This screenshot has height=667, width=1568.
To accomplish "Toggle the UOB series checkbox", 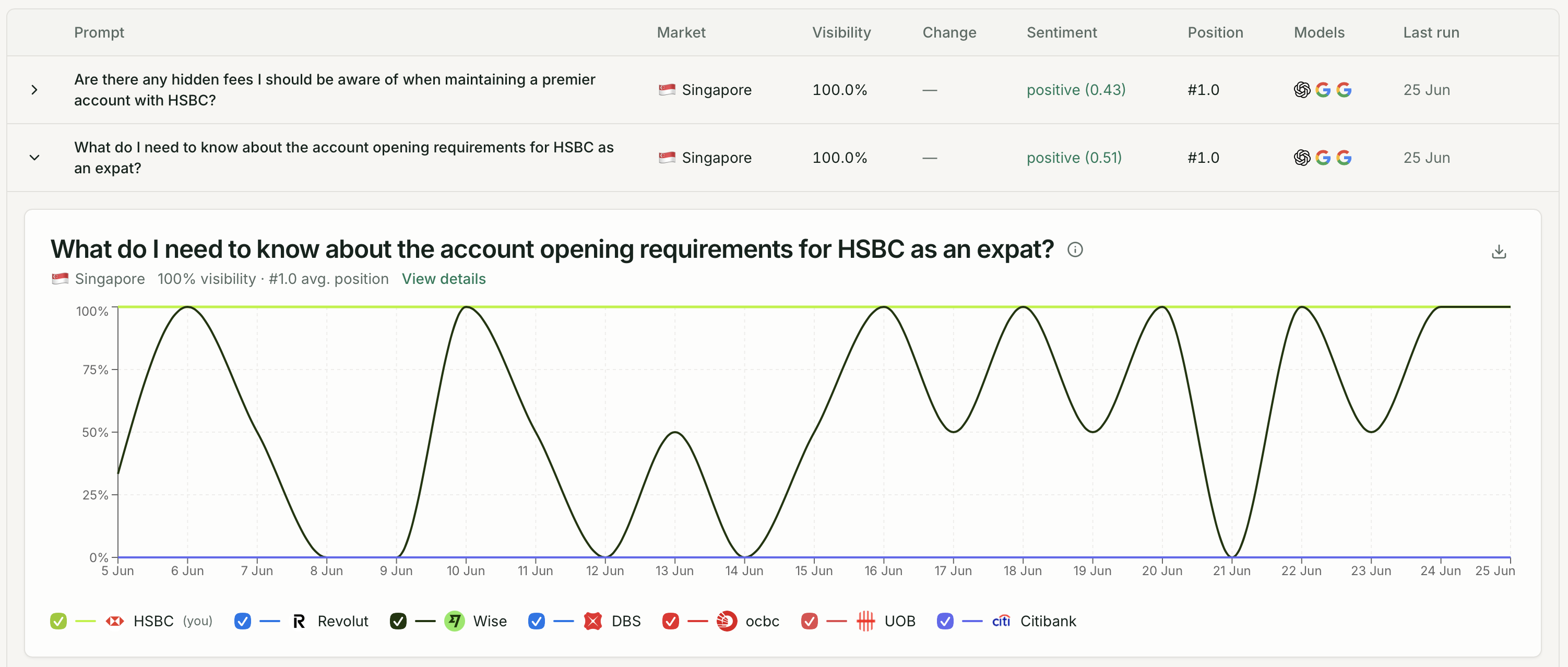I will [809, 621].
